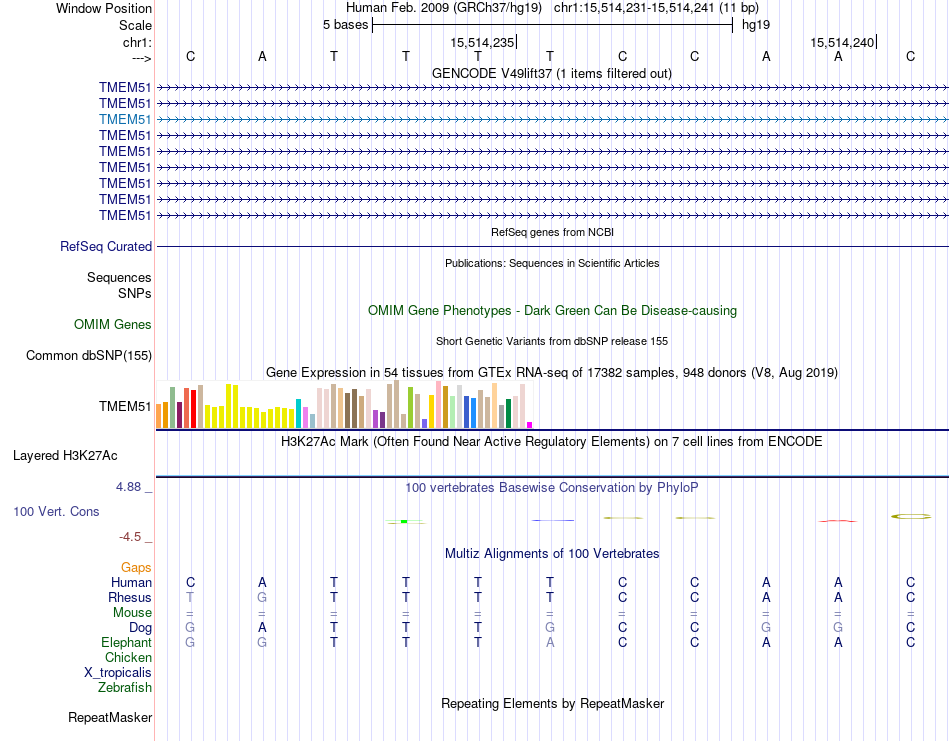Open the Layered H3K27Ac track label
Screen dimensions: 950x741
pyautogui.click(x=65, y=456)
